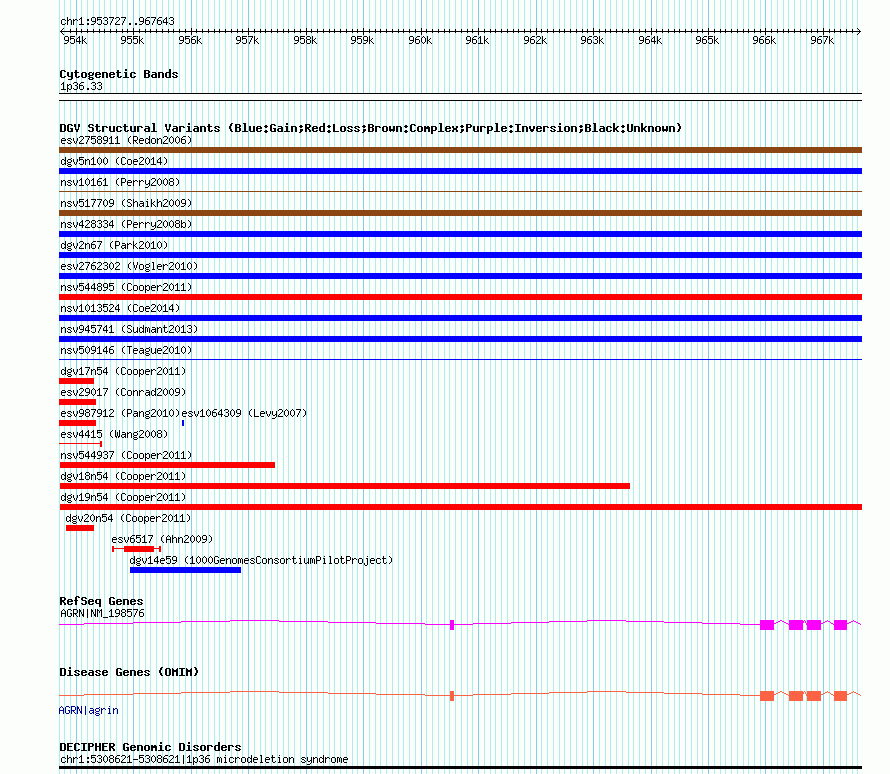The width and height of the screenshot is (890, 774).
Task: Click the first orange OMIM exon near 966k
Action: [x=767, y=696]
